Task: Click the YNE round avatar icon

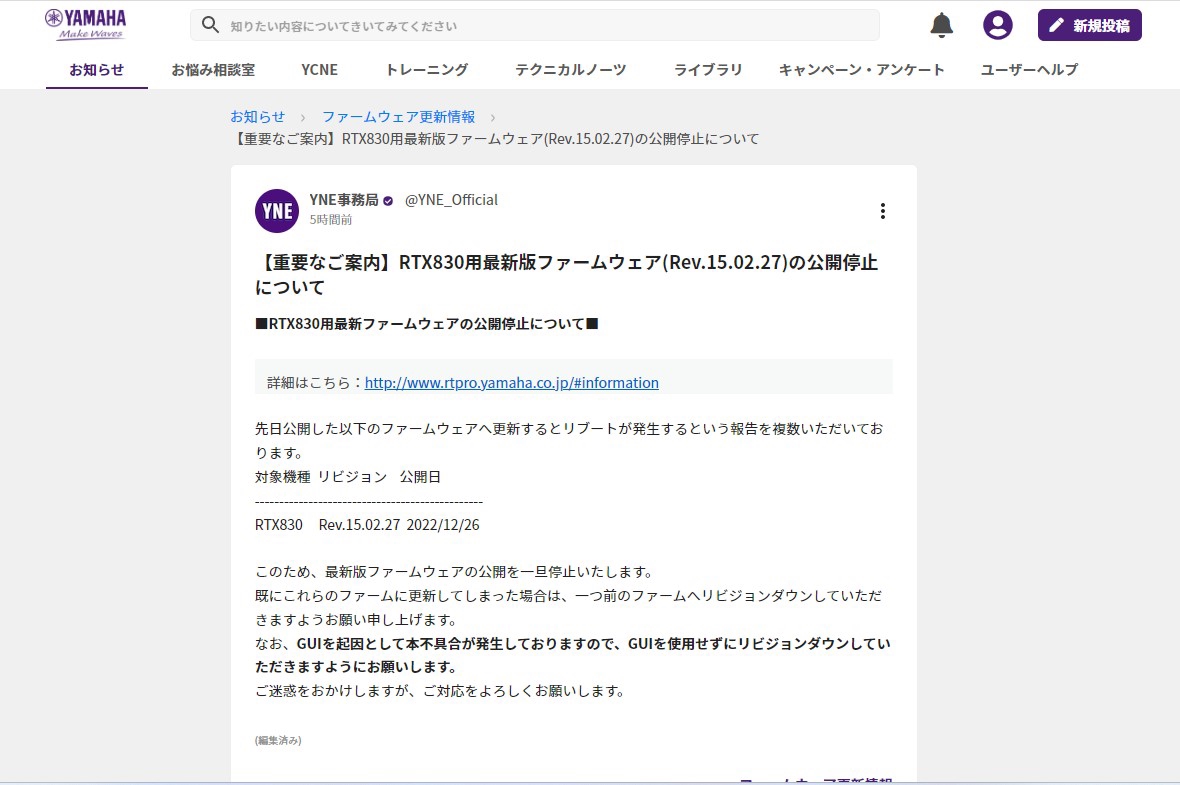Action: pyautogui.click(x=277, y=211)
